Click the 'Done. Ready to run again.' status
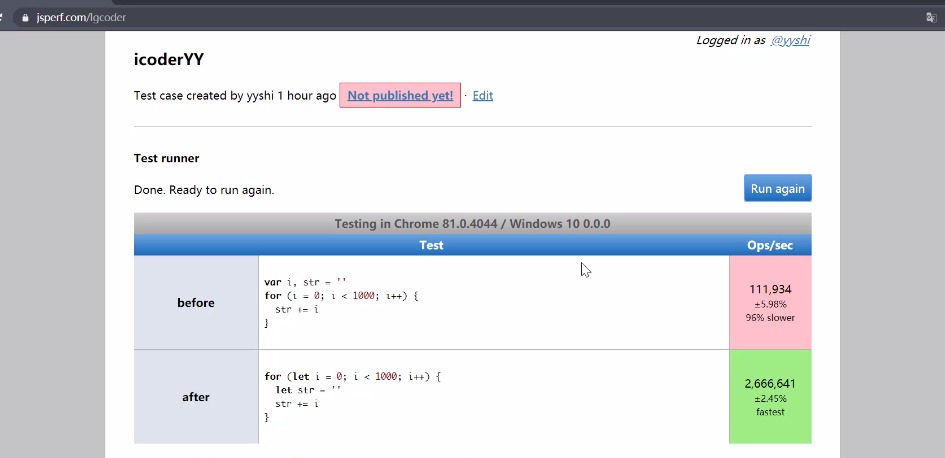Screen dimensions: 945x458 point(204,190)
